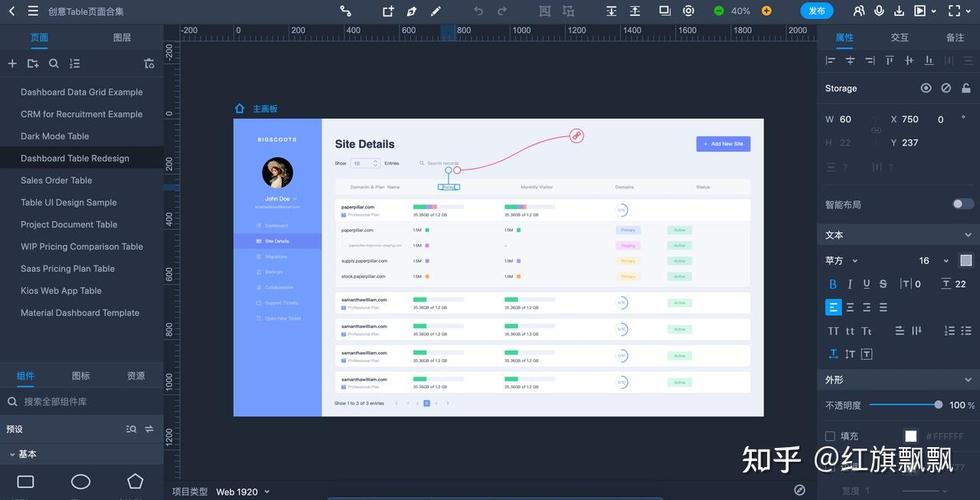Search pages with magnifier icon
This screenshot has width=980, height=500.
[54, 64]
